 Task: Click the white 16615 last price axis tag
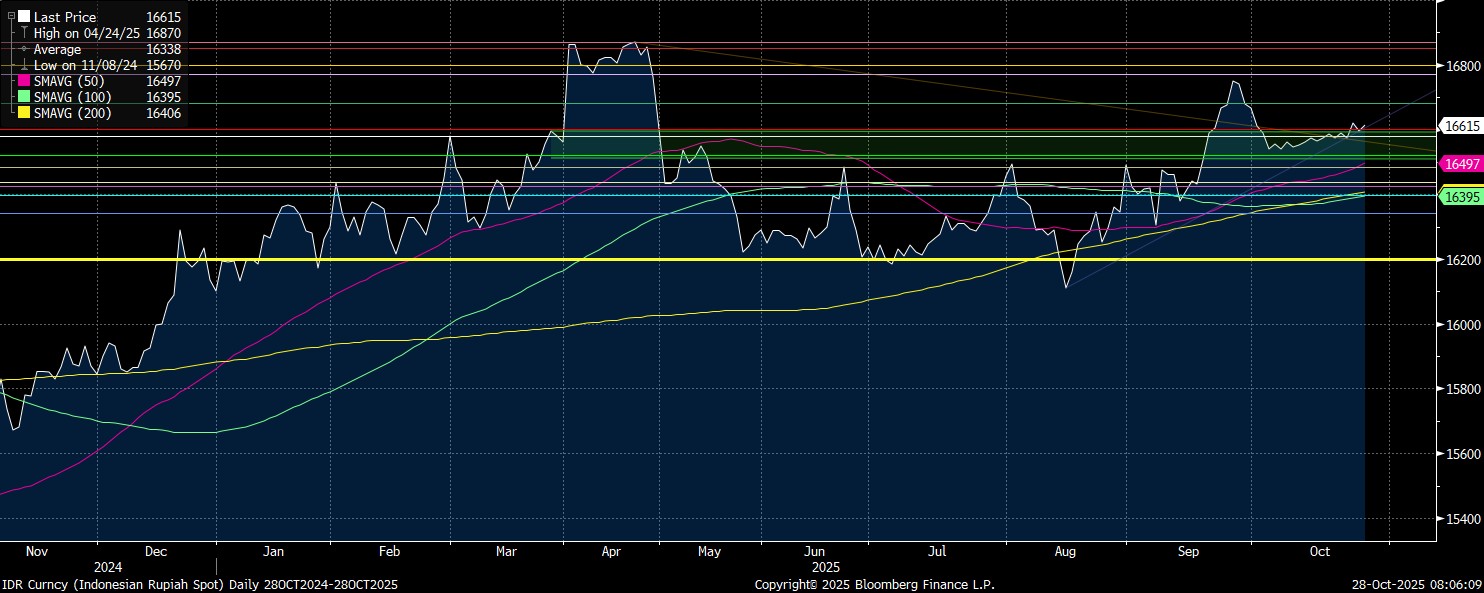1460,126
